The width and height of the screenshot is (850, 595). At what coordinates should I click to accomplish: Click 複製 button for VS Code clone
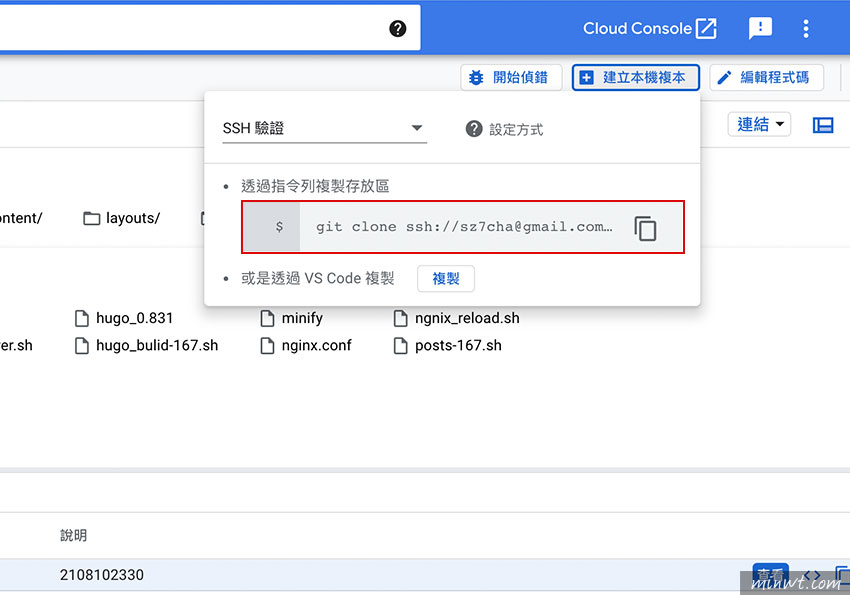point(446,278)
